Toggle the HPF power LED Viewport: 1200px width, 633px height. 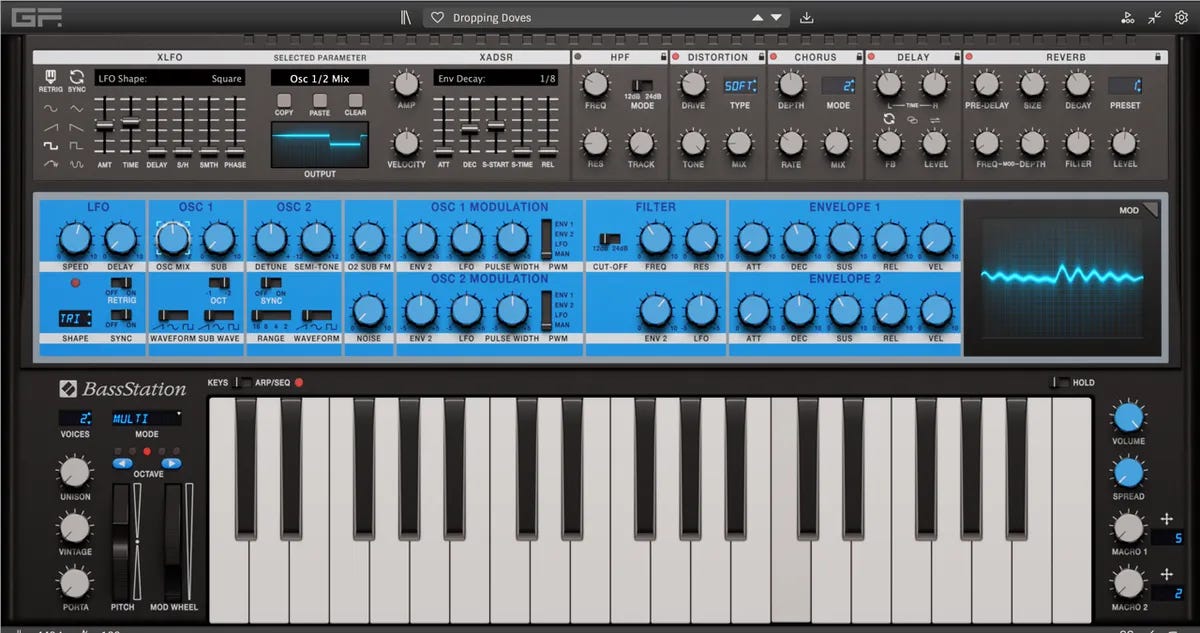click(x=578, y=57)
